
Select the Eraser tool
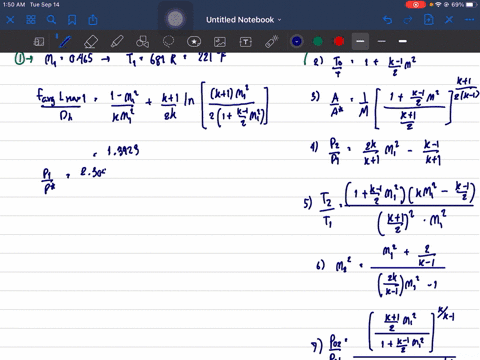click(x=91, y=42)
